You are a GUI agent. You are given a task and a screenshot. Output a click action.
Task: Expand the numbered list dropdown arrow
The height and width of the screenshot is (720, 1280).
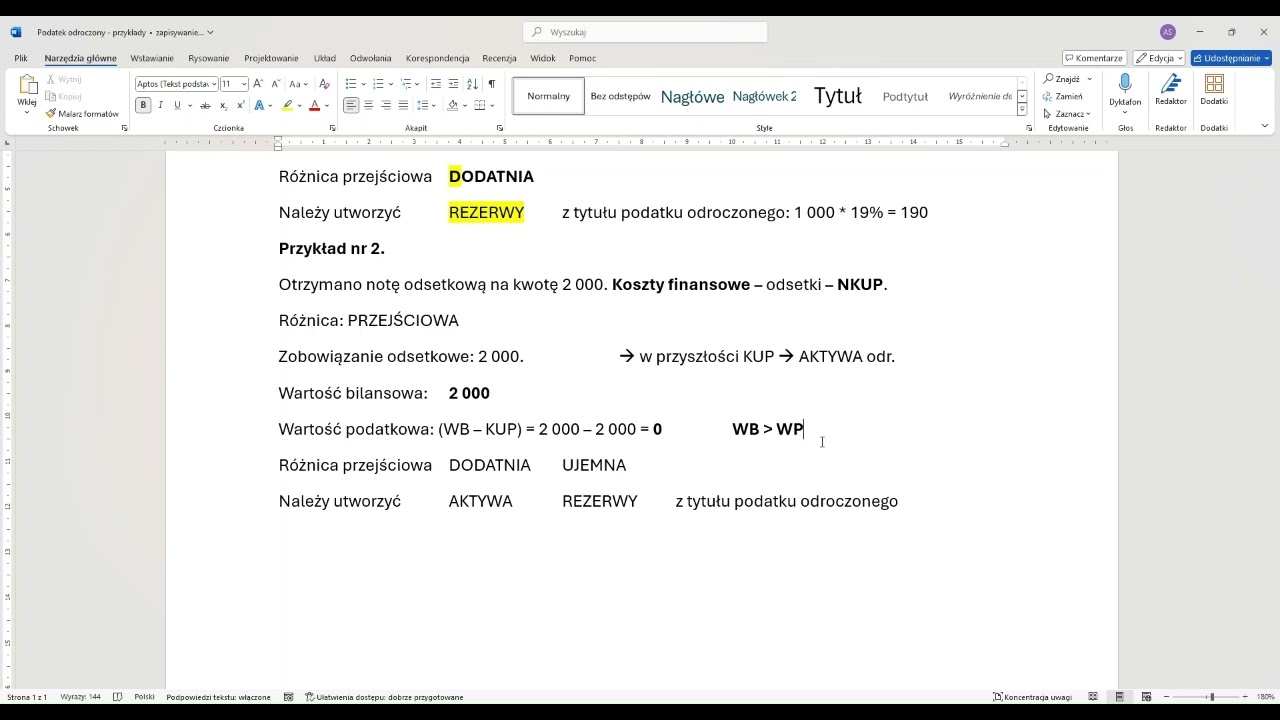tap(390, 84)
